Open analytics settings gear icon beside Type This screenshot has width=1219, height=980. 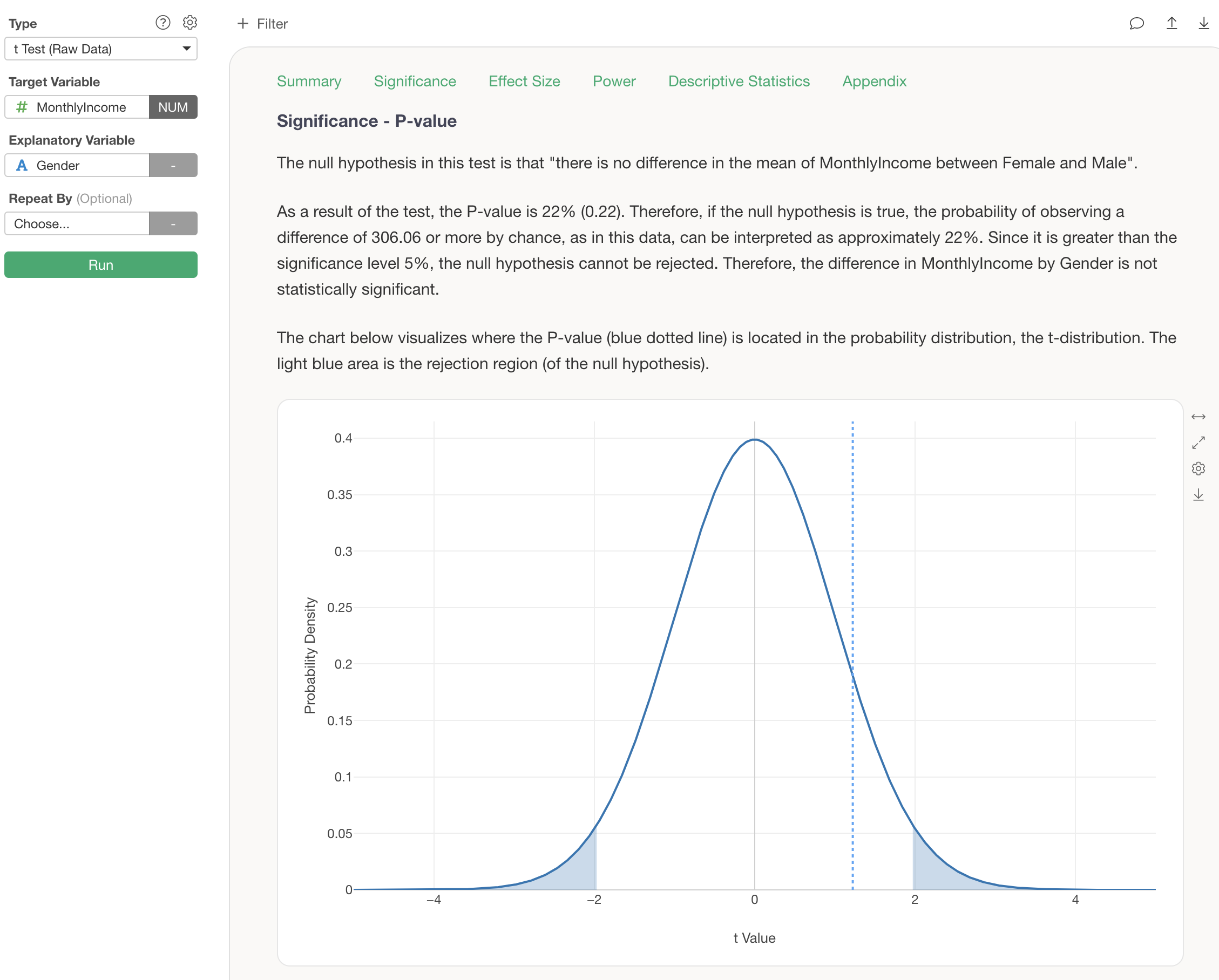click(190, 23)
